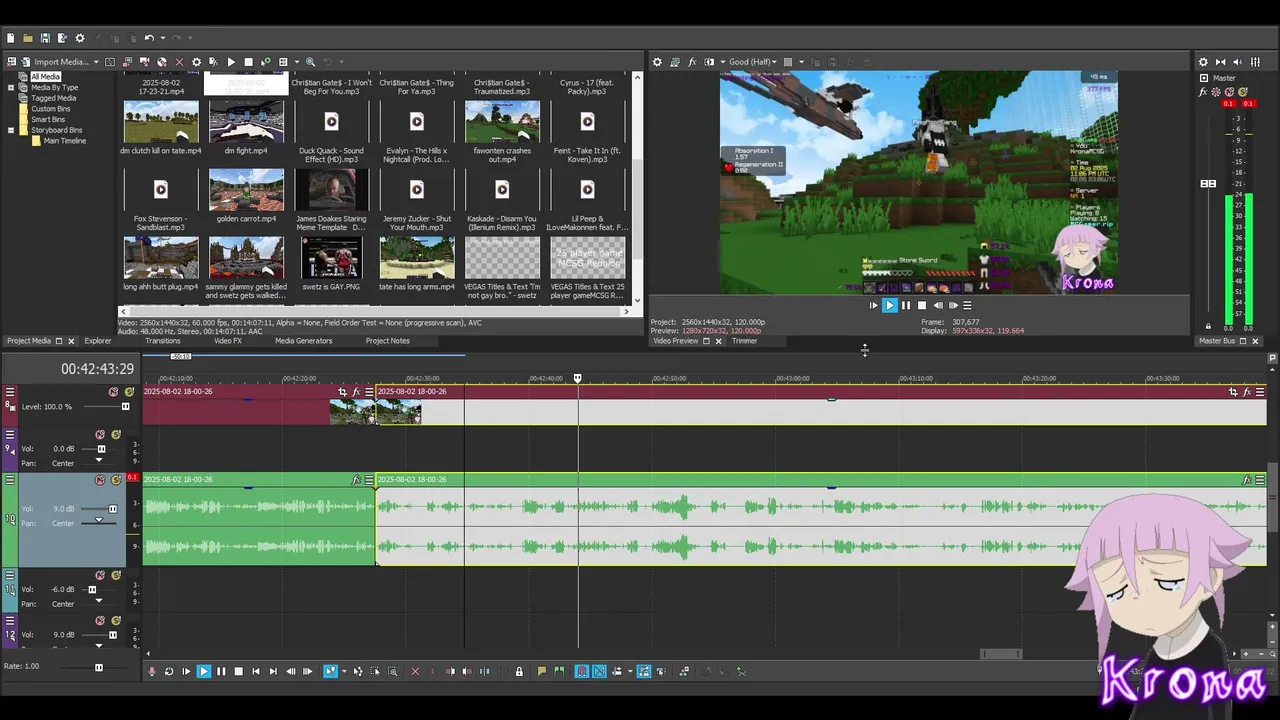1280x720 pixels.
Task: Click the highlighted Play button in transport
Action: click(x=203, y=672)
